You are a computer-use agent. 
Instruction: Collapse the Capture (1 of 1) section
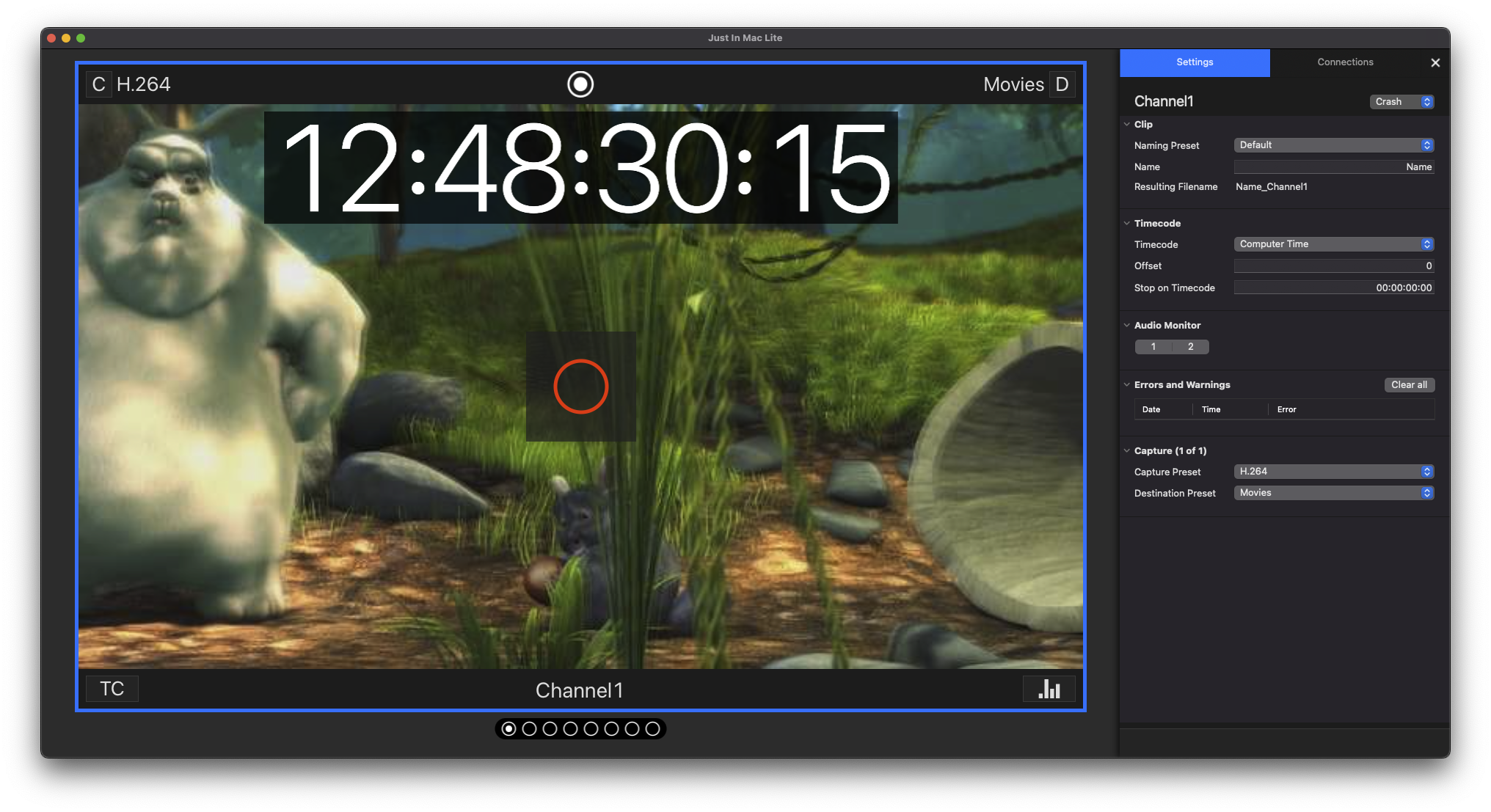tap(1127, 451)
